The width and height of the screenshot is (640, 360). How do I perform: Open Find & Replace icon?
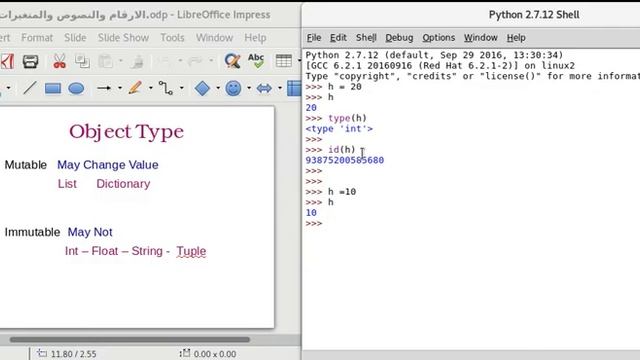pyautogui.click(x=232, y=61)
